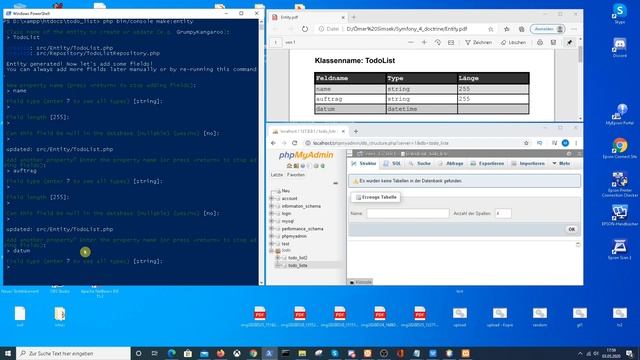
Task: Click the OK button to create the table
Action: coord(571,229)
